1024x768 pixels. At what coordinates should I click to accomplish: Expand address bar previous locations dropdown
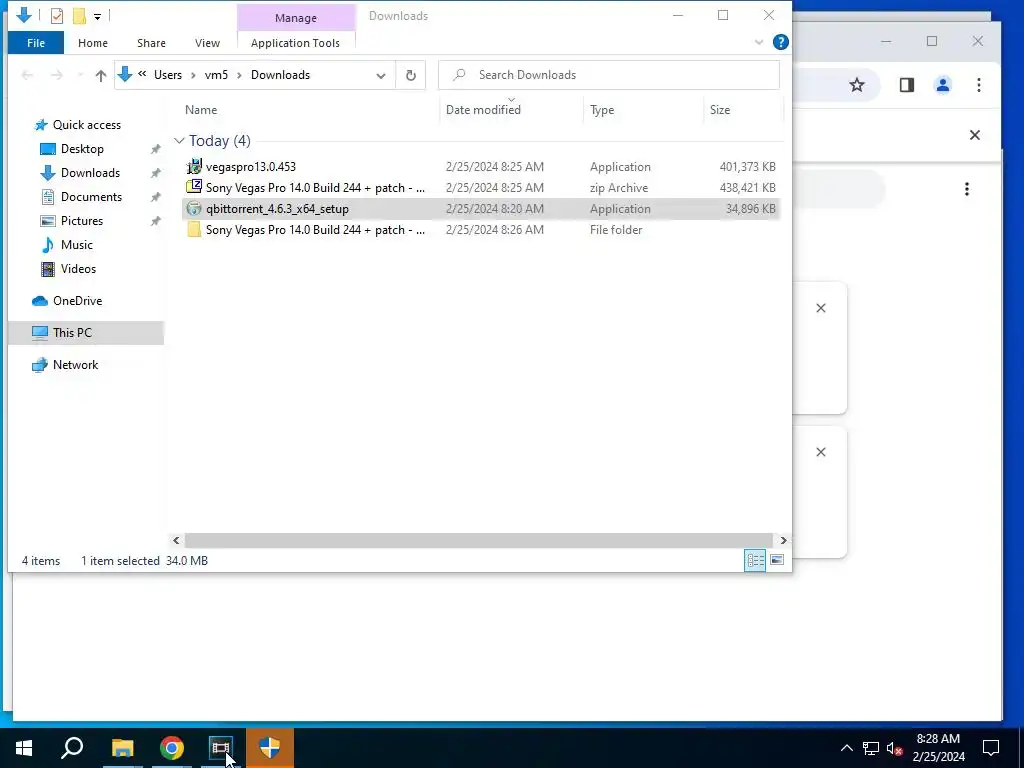(381, 76)
